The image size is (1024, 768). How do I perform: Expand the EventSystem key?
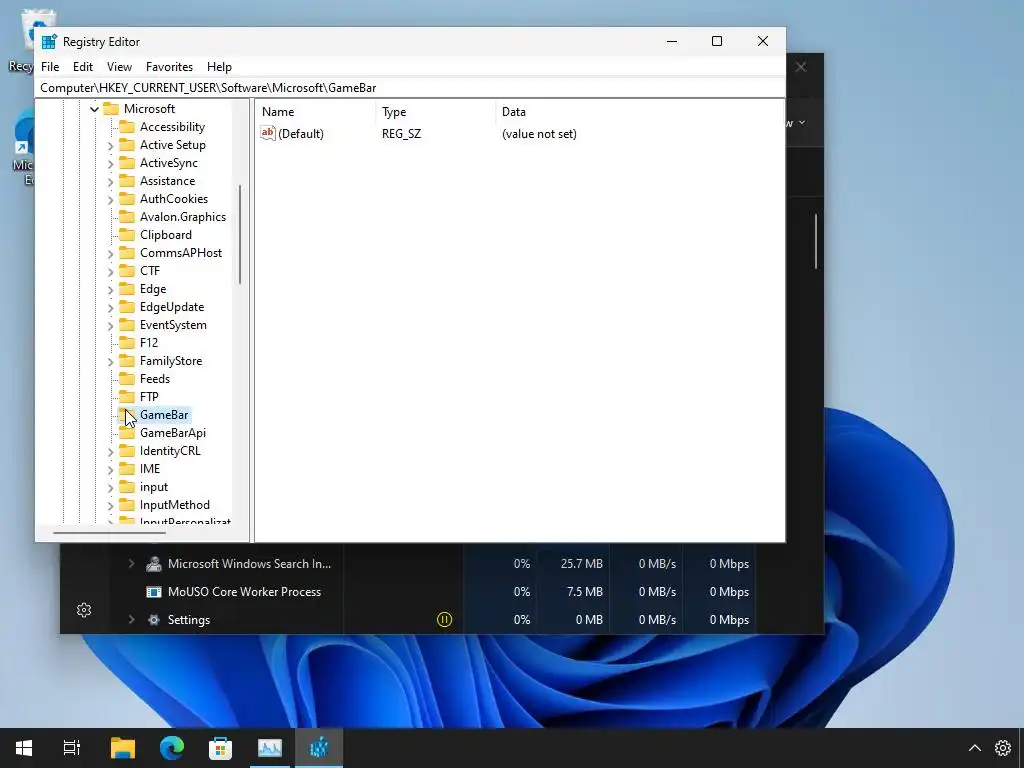(x=110, y=325)
